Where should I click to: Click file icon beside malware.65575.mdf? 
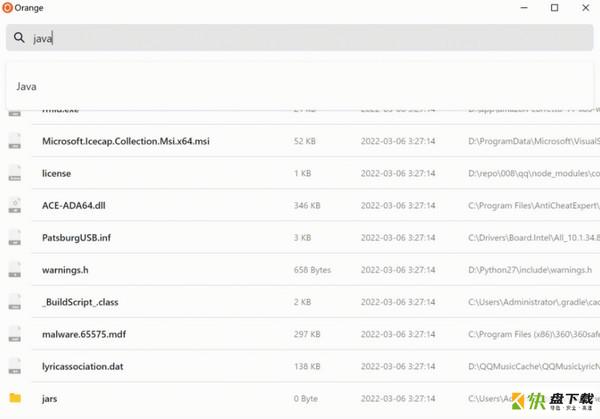click(15, 334)
